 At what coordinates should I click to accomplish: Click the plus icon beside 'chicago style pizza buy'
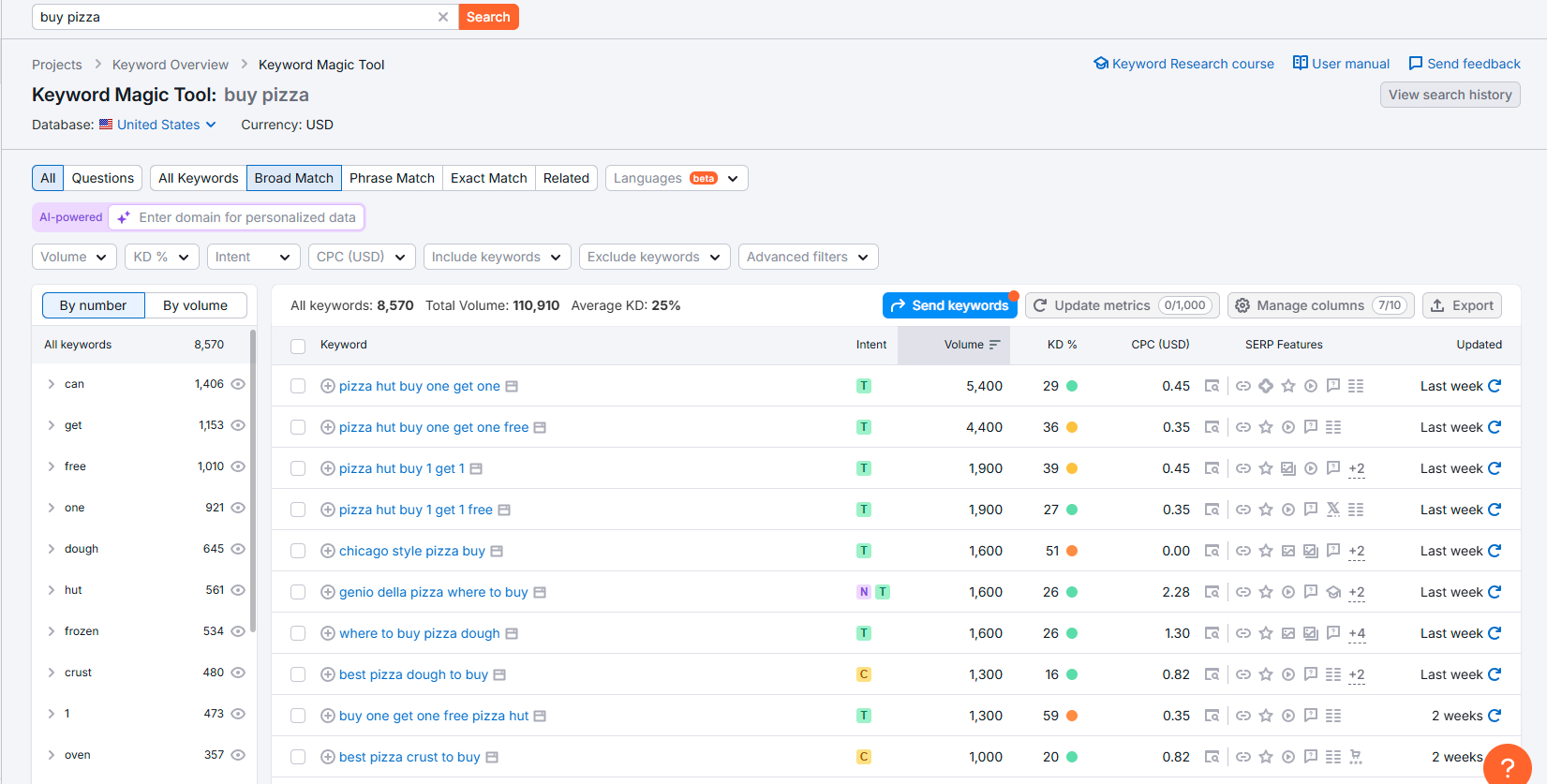coord(328,551)
